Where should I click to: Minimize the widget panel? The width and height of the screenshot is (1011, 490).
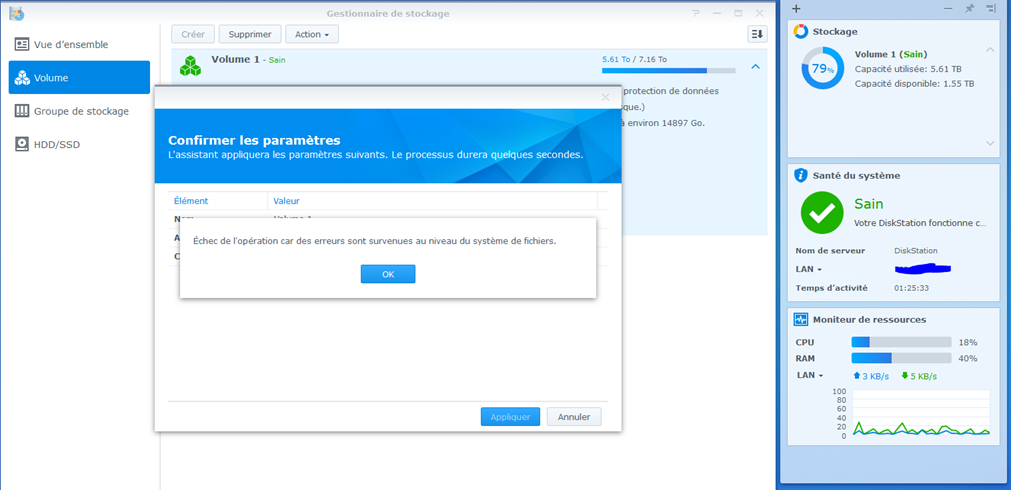coord(948,9)
